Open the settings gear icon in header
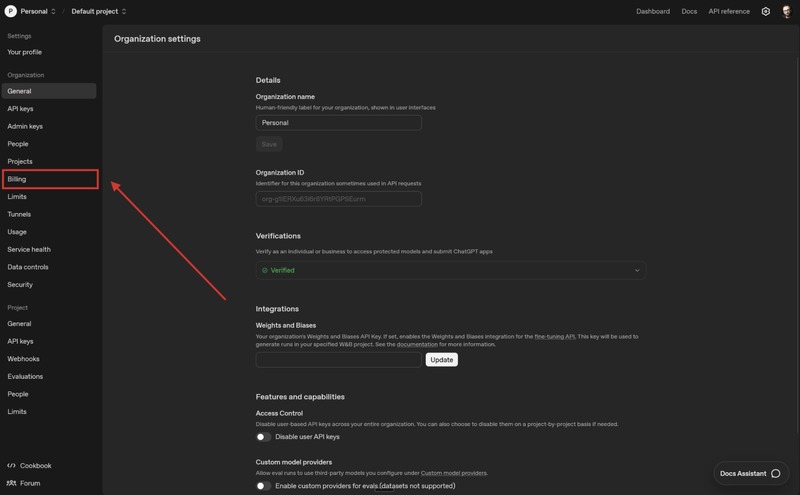 [x=765, y=11]
